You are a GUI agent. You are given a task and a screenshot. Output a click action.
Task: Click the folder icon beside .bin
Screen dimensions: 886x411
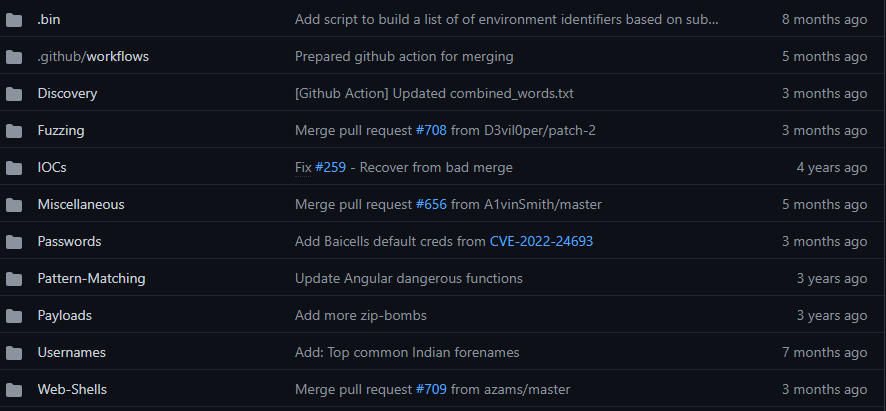pyautogui.click(x=14, y=19)
